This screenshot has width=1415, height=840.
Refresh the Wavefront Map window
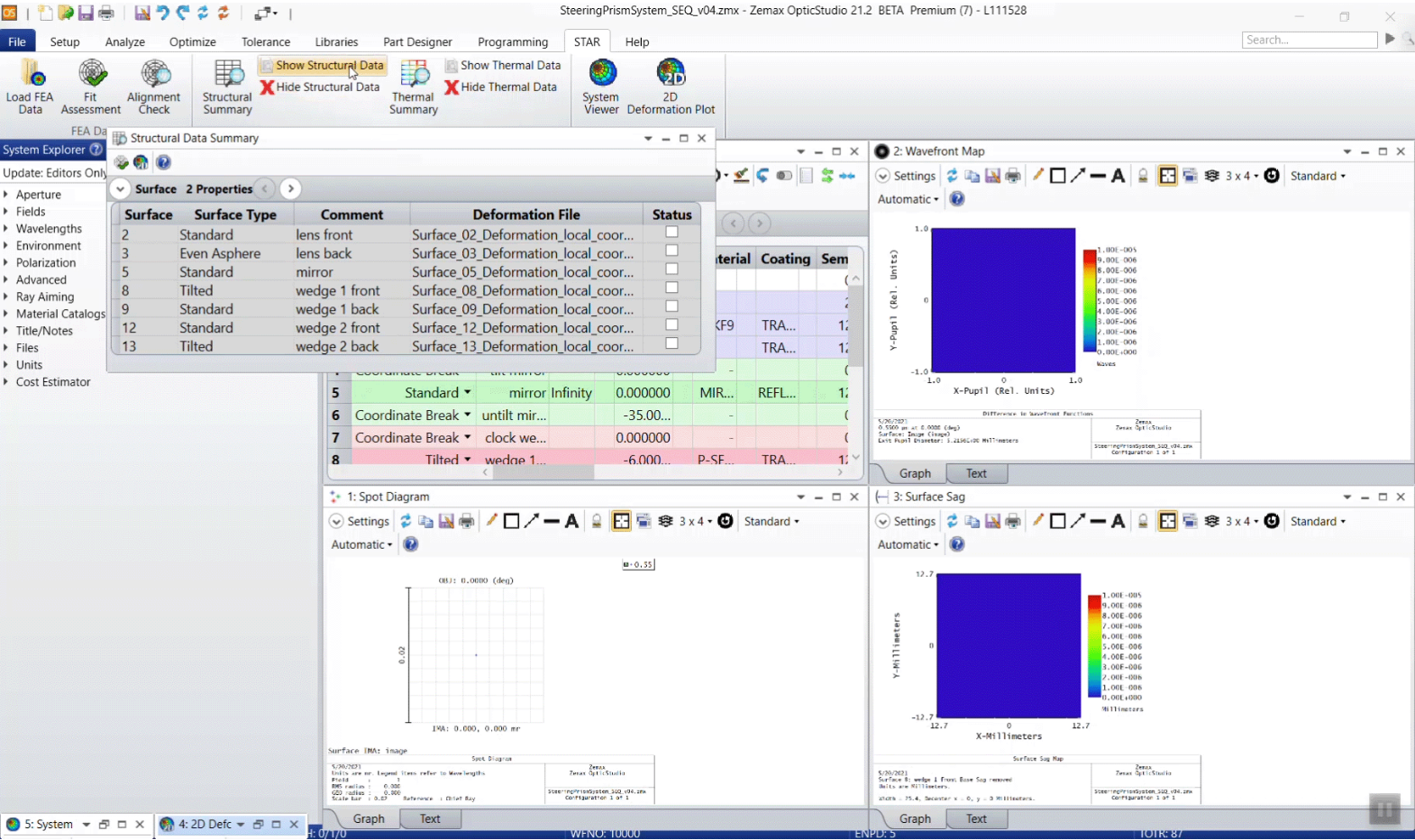click(x=952, y=176)
